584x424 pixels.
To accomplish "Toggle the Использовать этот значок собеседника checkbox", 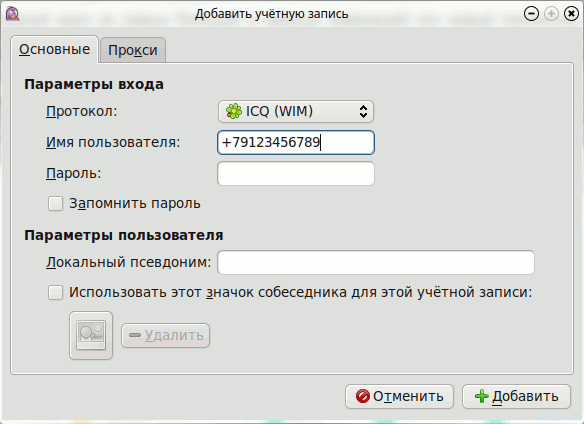I will click(55, 292).
